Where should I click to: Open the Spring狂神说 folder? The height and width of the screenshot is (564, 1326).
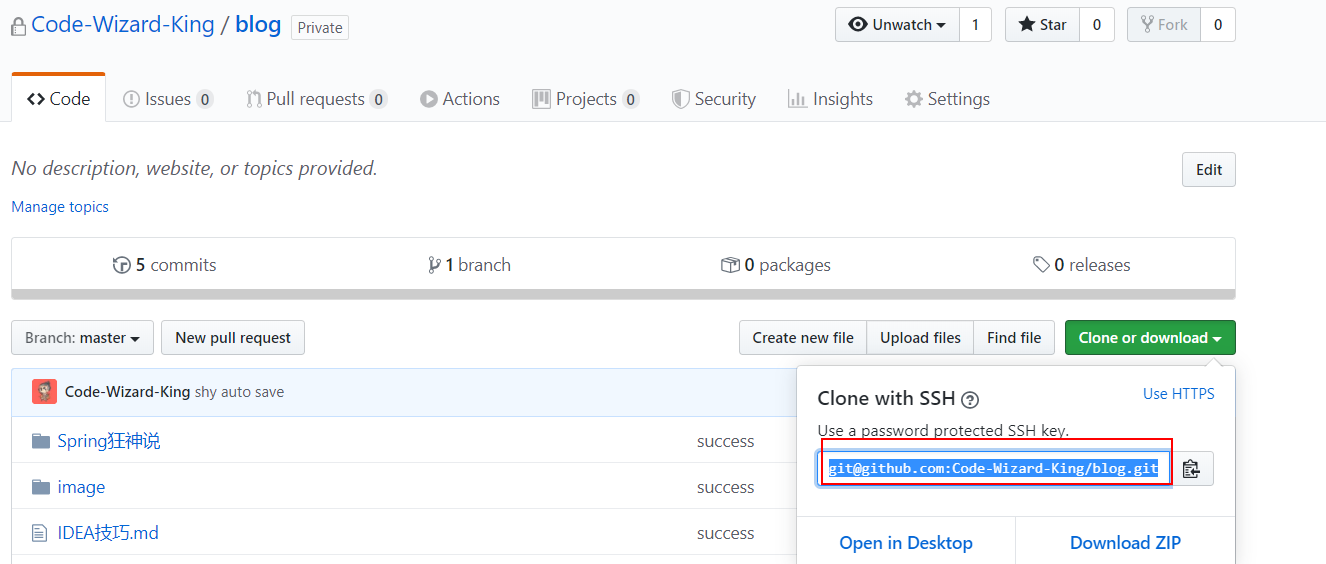[x=109, y=441]
